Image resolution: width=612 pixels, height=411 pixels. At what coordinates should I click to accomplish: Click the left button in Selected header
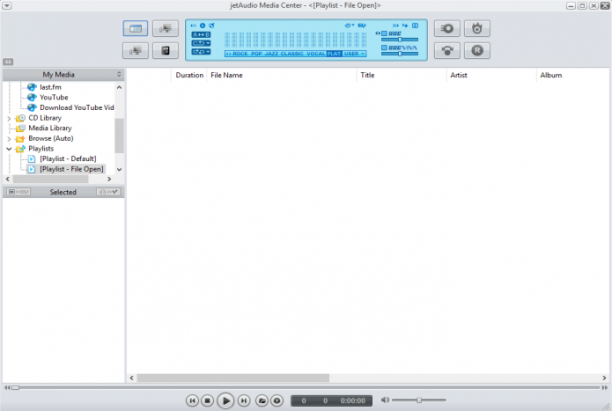click(x=19, y=192)
